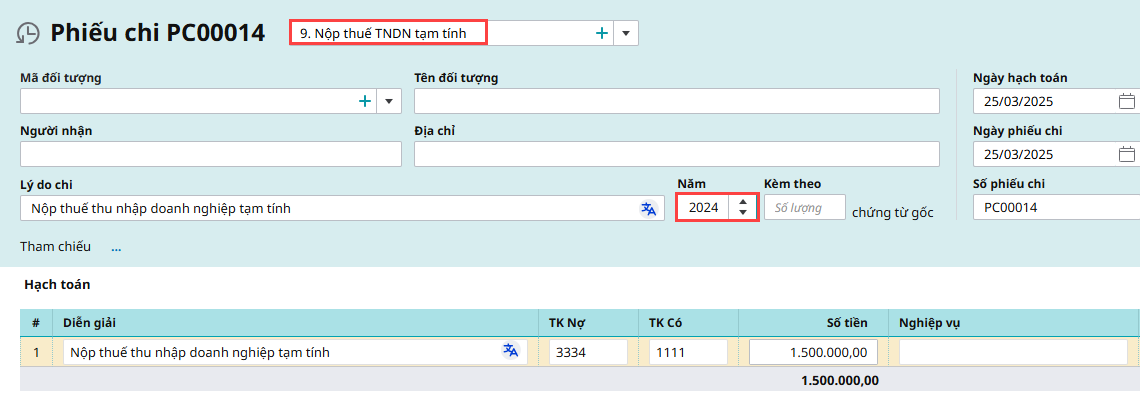1140x393 pixels.
Task: Click translate icon in the Diễn giải row
Action: click(x=511, y=352)
